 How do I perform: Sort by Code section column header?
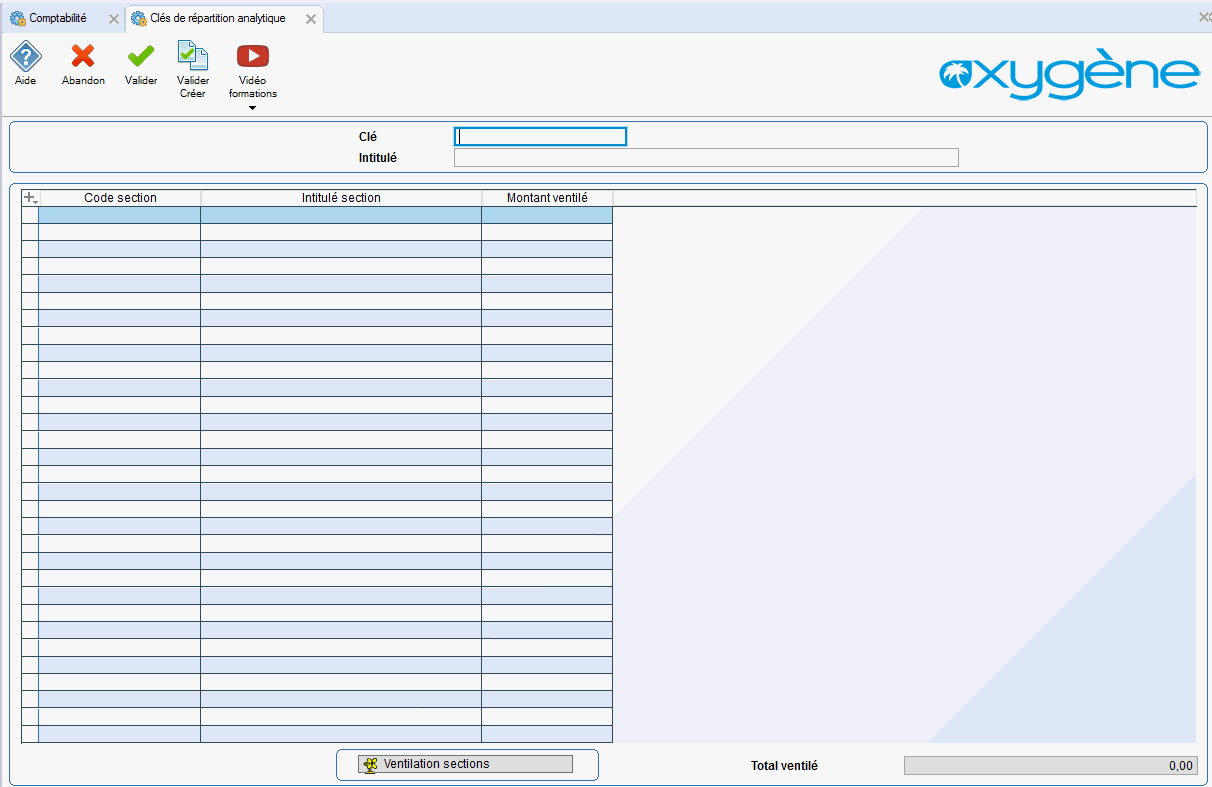[120, 198]
